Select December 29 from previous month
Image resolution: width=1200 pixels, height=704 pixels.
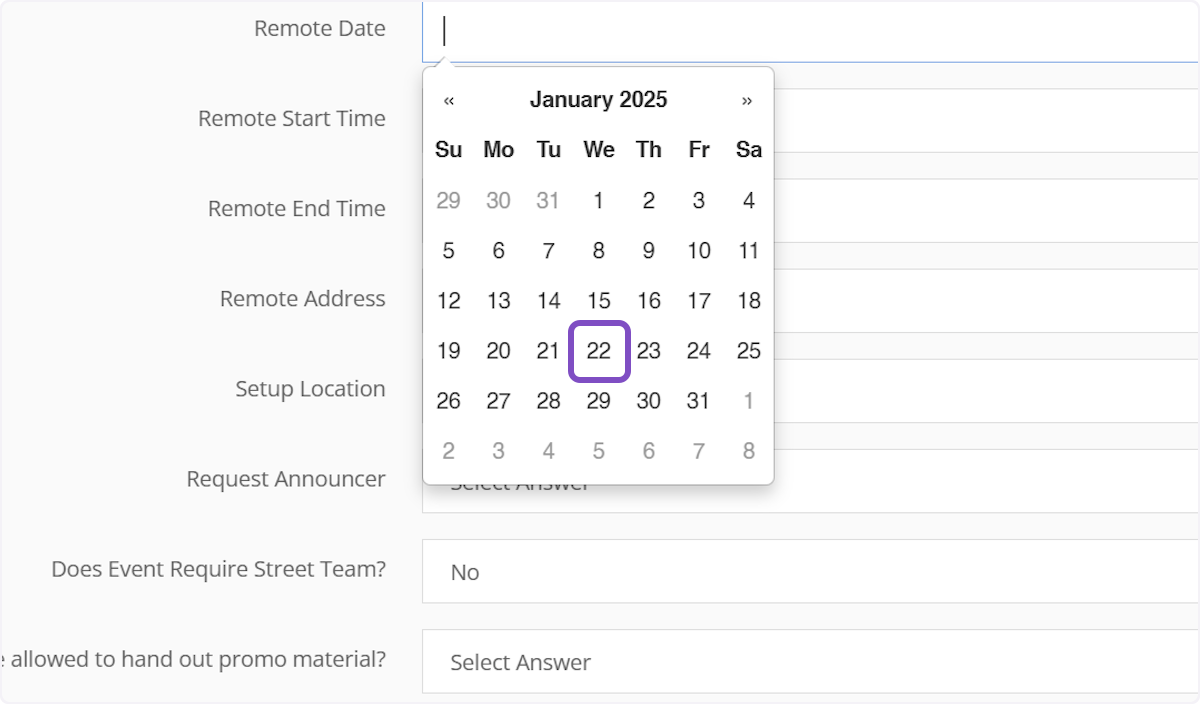[449, 200]
